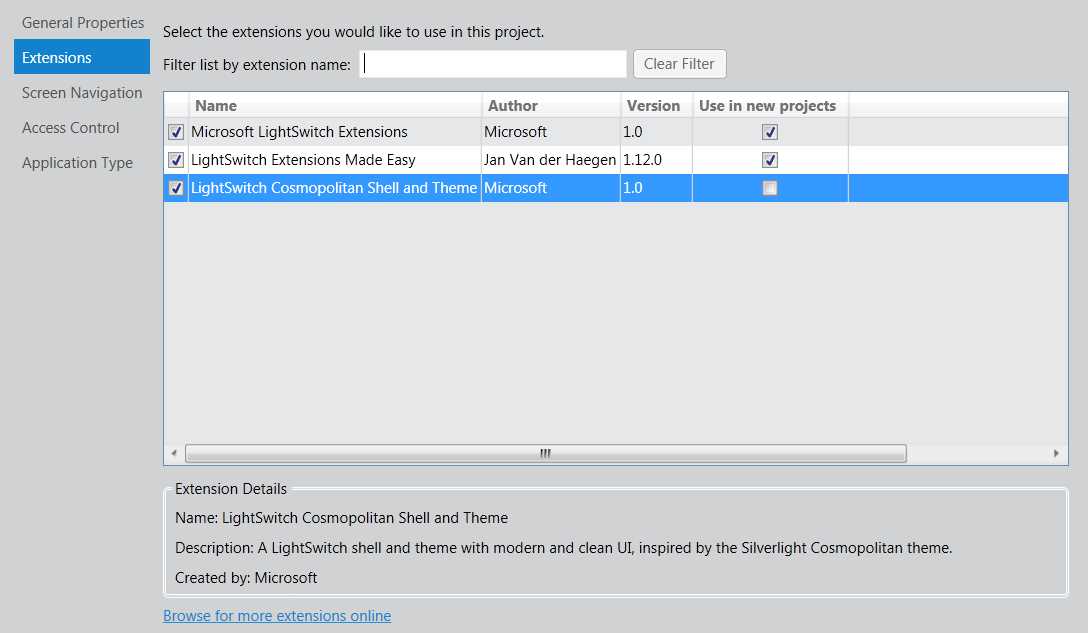Click the right arrow on the horizontal scrollbar

[x=1056, y=452]
